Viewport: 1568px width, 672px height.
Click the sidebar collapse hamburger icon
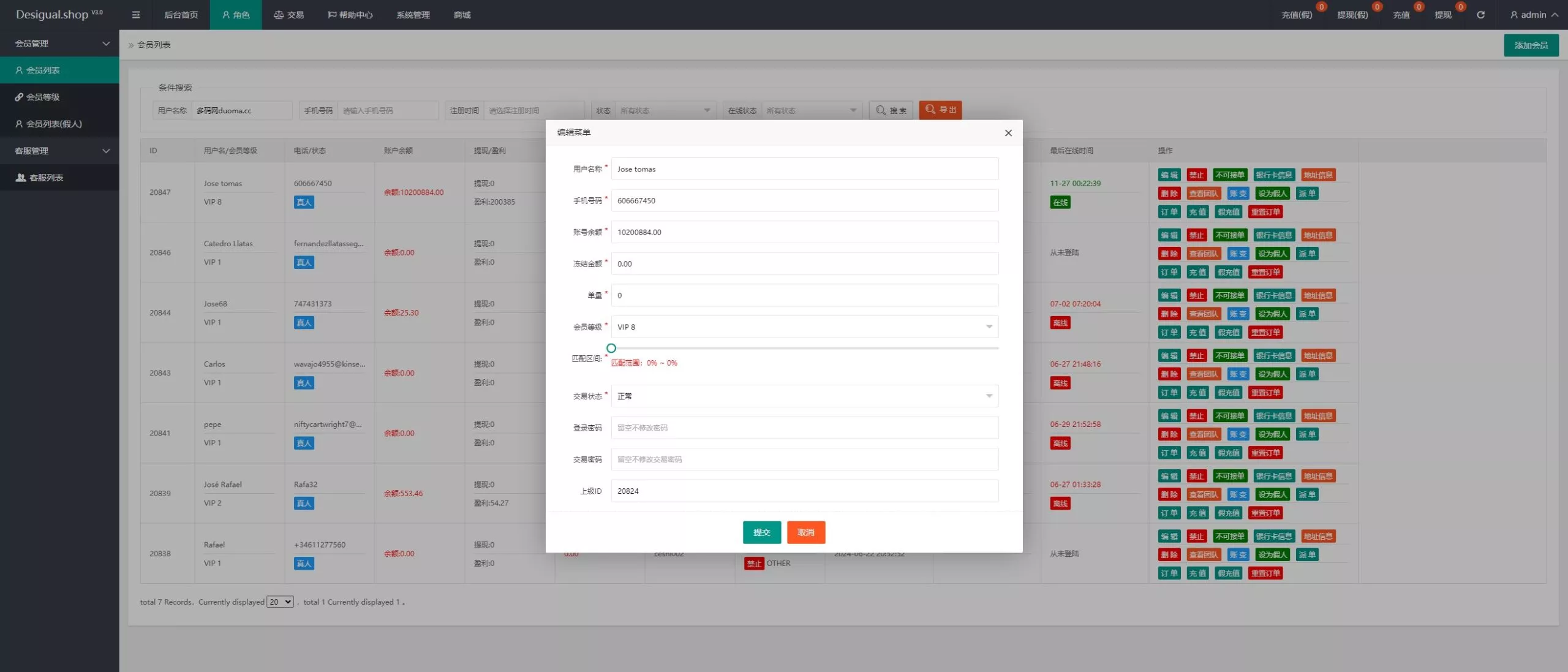(x=136, y=15)
